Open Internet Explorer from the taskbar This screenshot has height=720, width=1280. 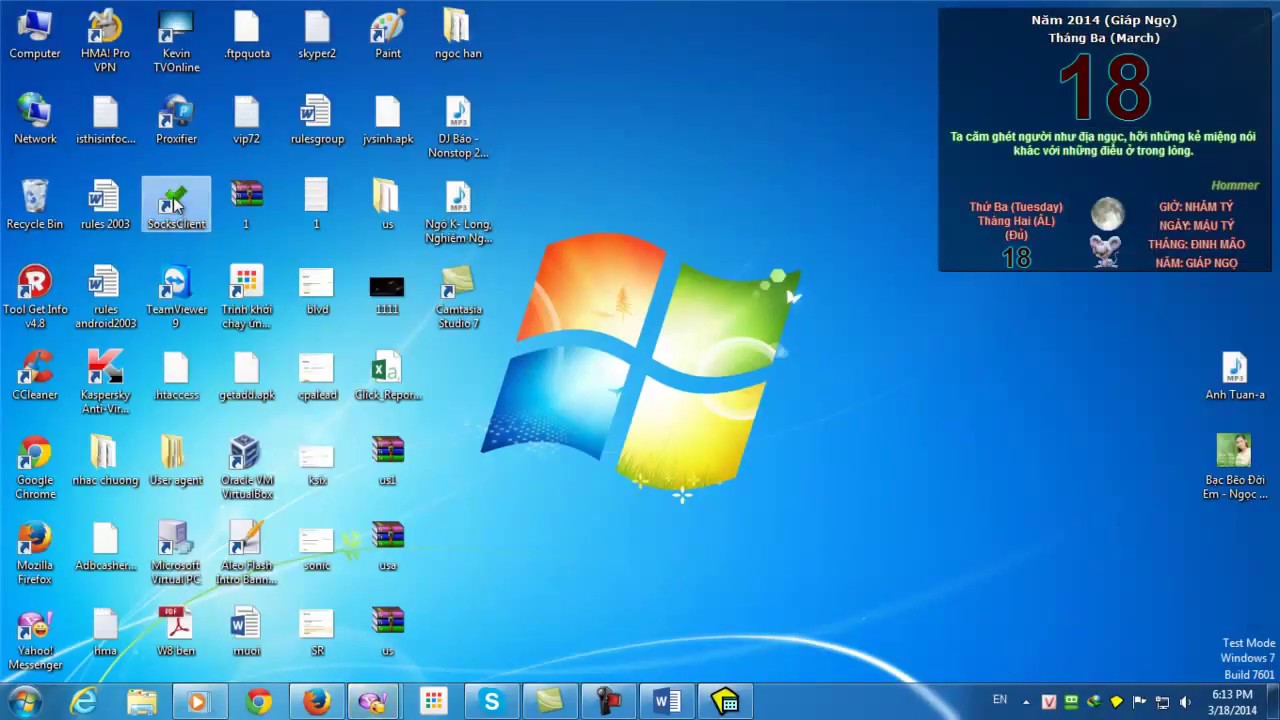coord(84,702)
